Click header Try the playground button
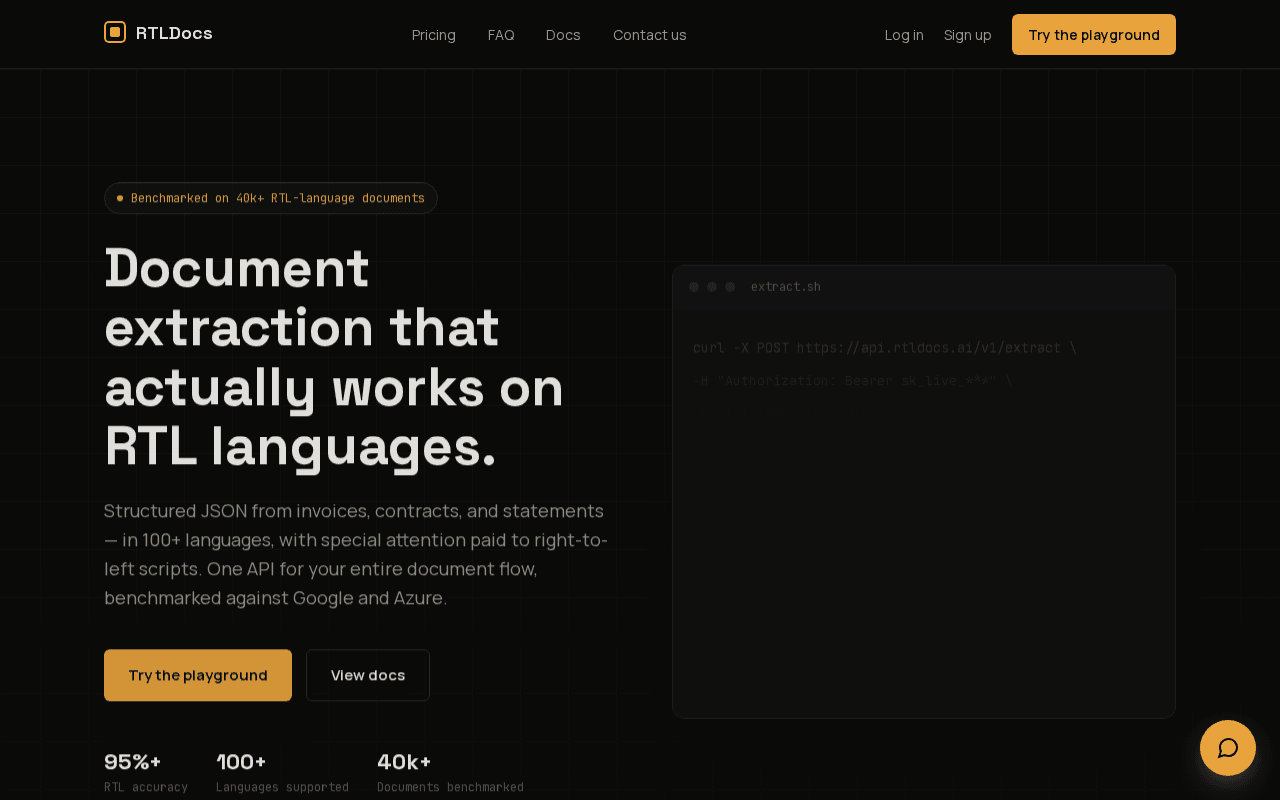 point(1094,35)
